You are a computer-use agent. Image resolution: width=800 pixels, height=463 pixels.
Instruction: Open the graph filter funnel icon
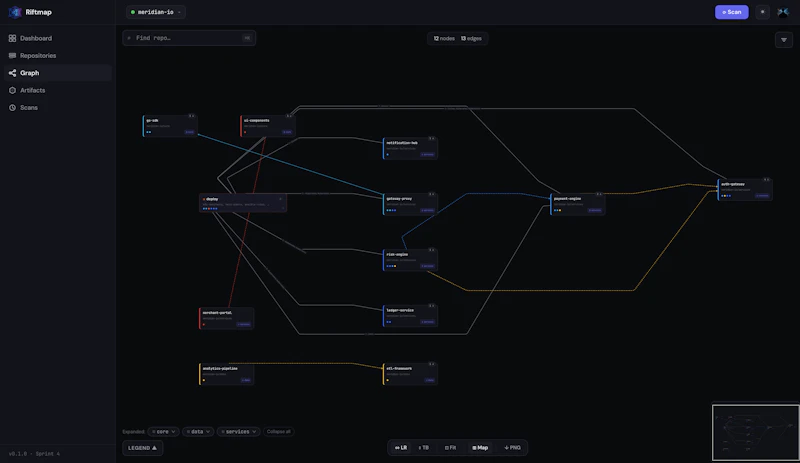point(784,40)
